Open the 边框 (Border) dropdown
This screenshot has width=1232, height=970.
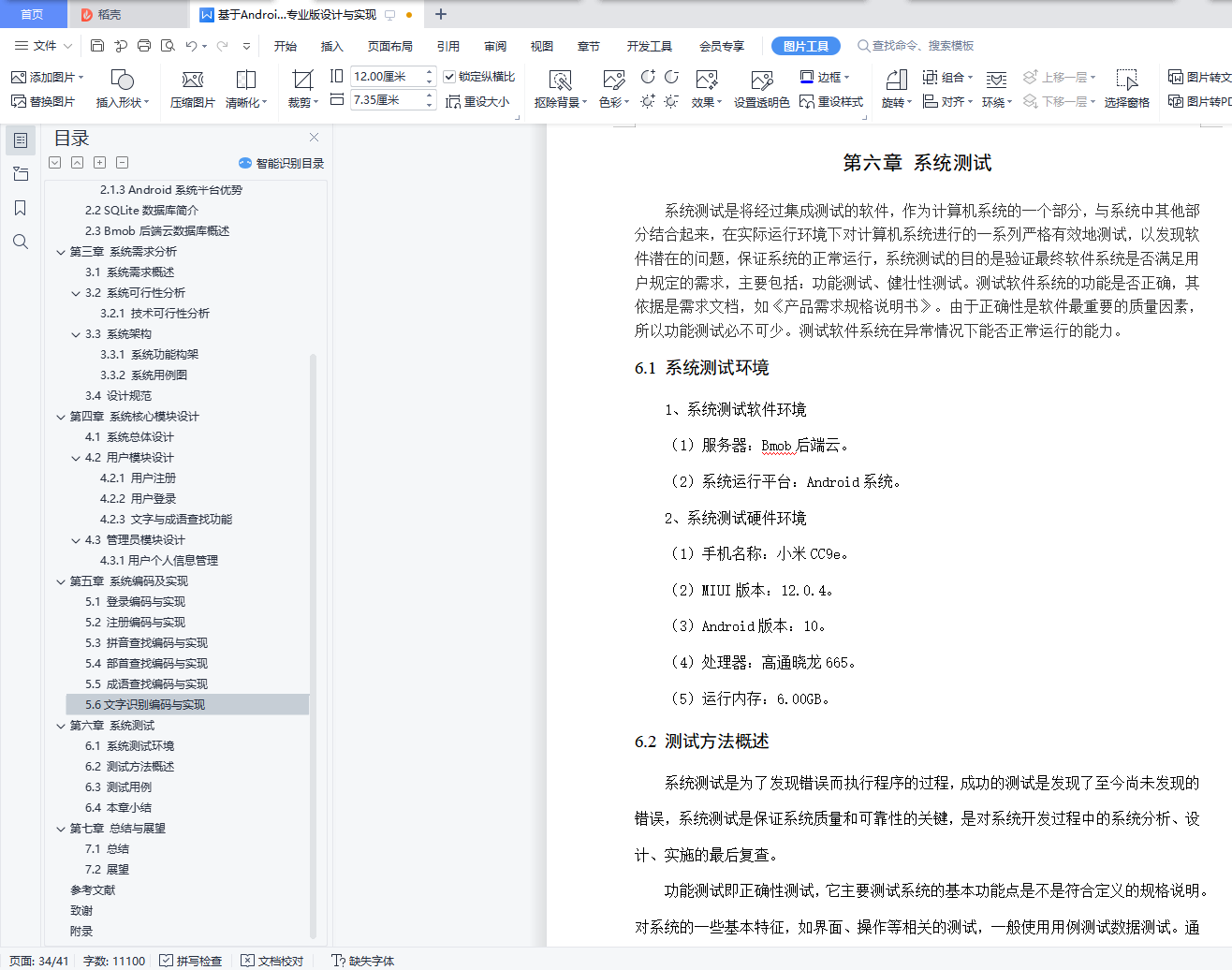(x=825, y=77)
